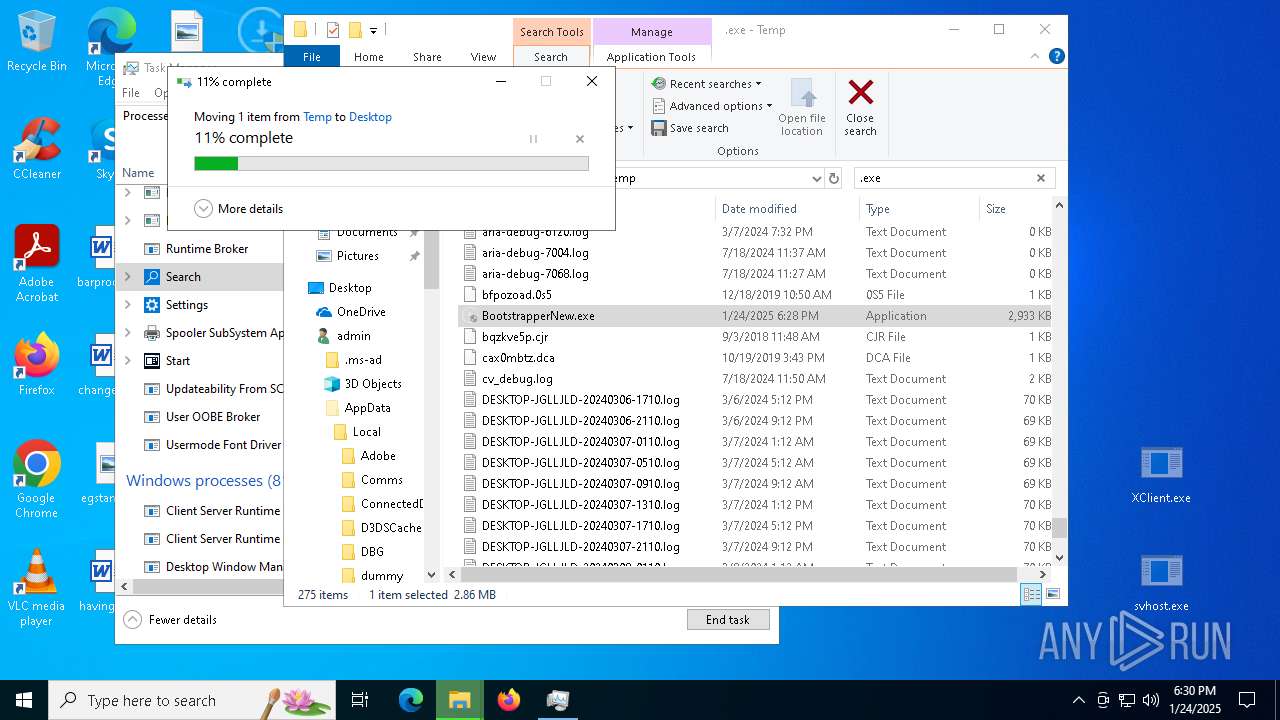The width and height of the screenshot is (1280, 720).
Task: Open Recent searches dropdown
Action: tap(706, 84)
